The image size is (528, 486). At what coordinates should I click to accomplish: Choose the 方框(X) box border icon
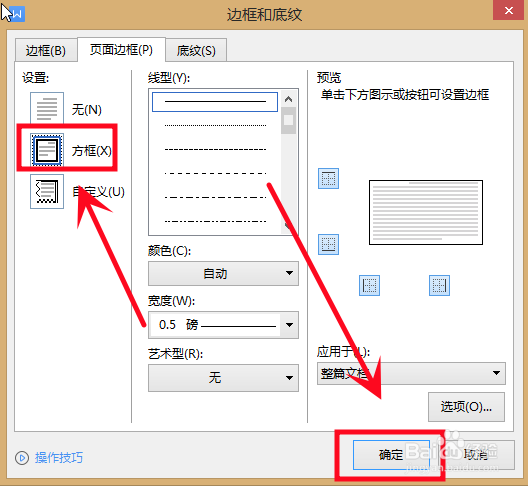47,150
